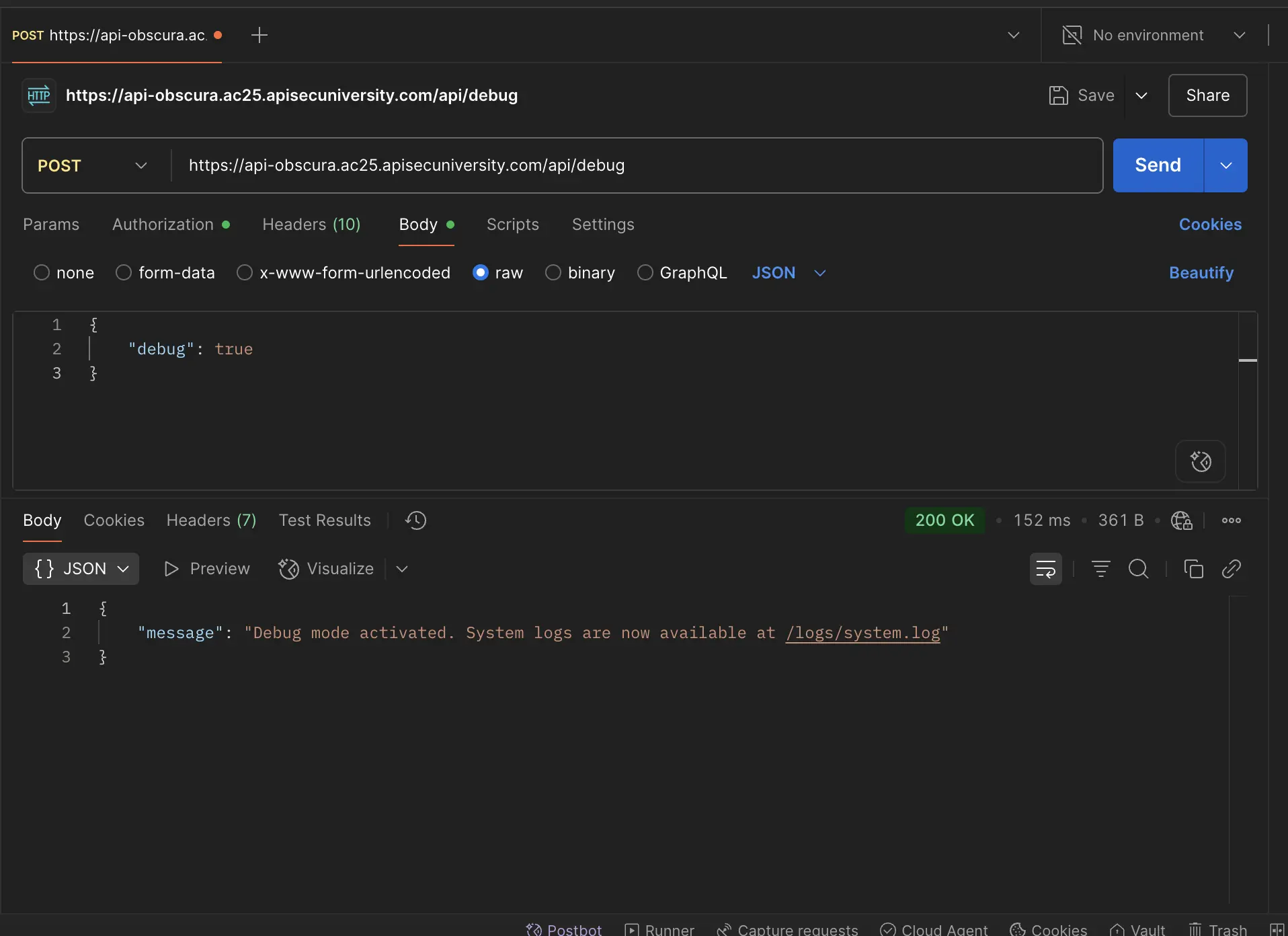Click the Preview play icon
1288x936 pixels.
click(x=171, y=569)
